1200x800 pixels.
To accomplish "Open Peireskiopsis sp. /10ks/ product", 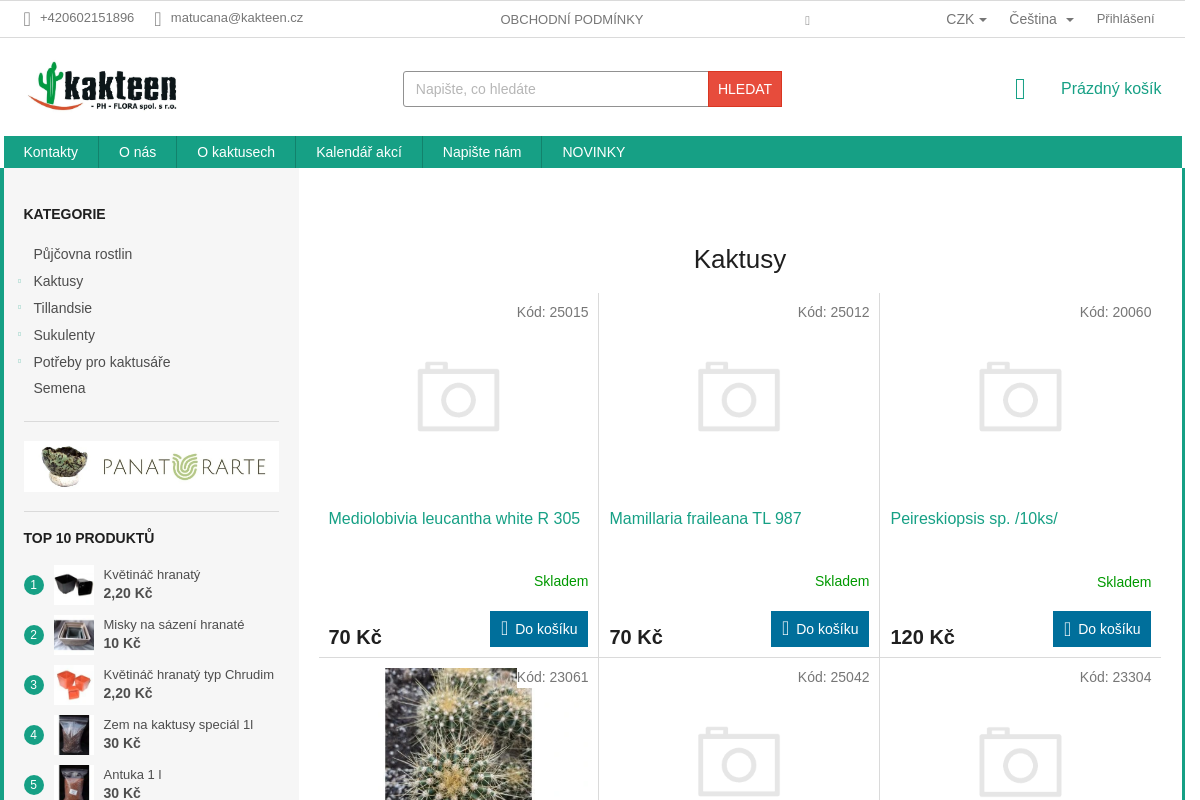I will point(974,519).
